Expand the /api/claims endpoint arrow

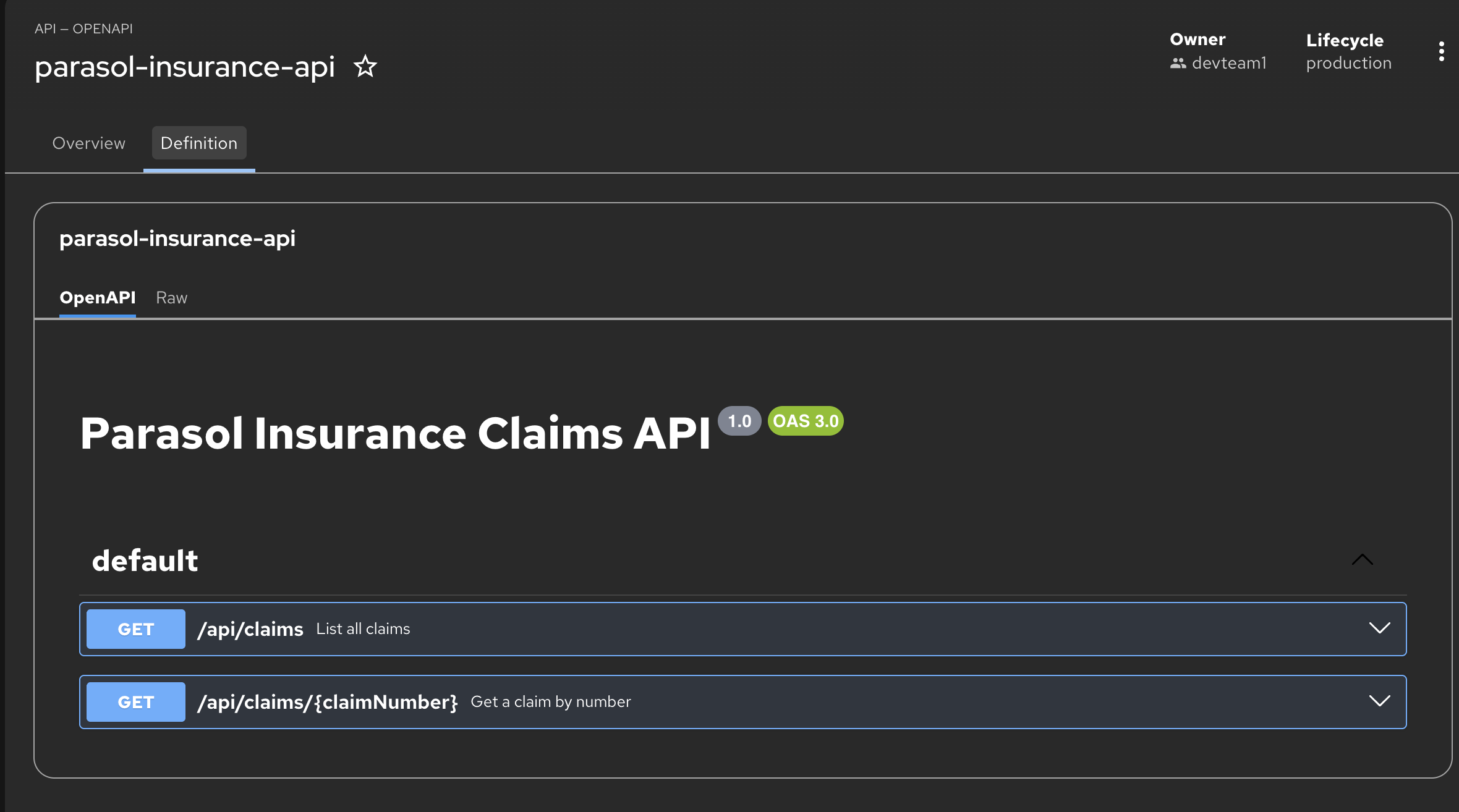(x=1379, y=628)
